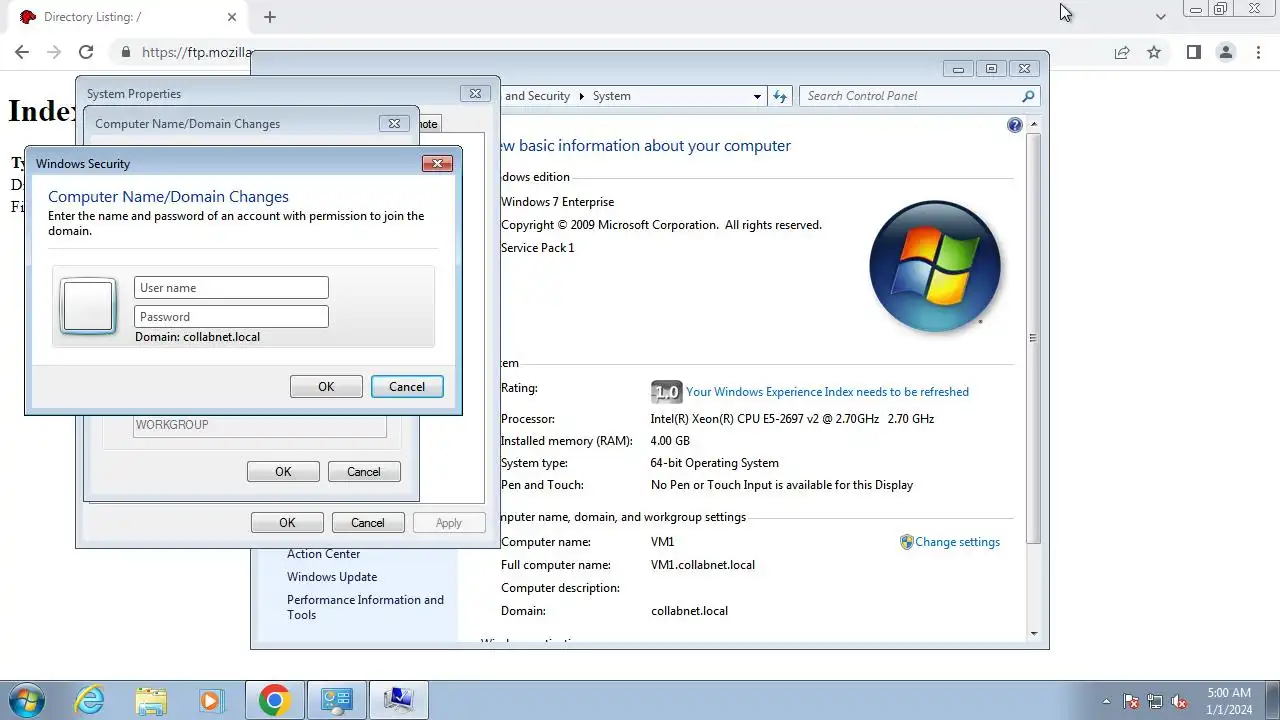Close the System Properties window

pos(475,93)
